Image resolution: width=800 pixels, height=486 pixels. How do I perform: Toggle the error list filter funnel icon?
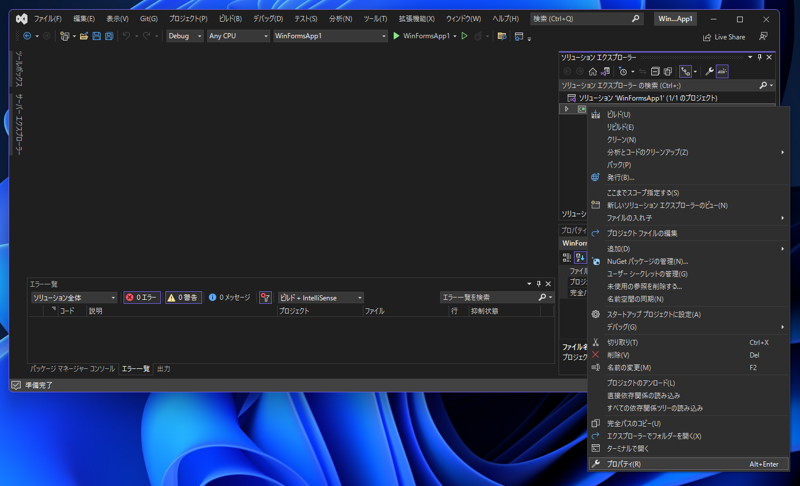point(265,297)
